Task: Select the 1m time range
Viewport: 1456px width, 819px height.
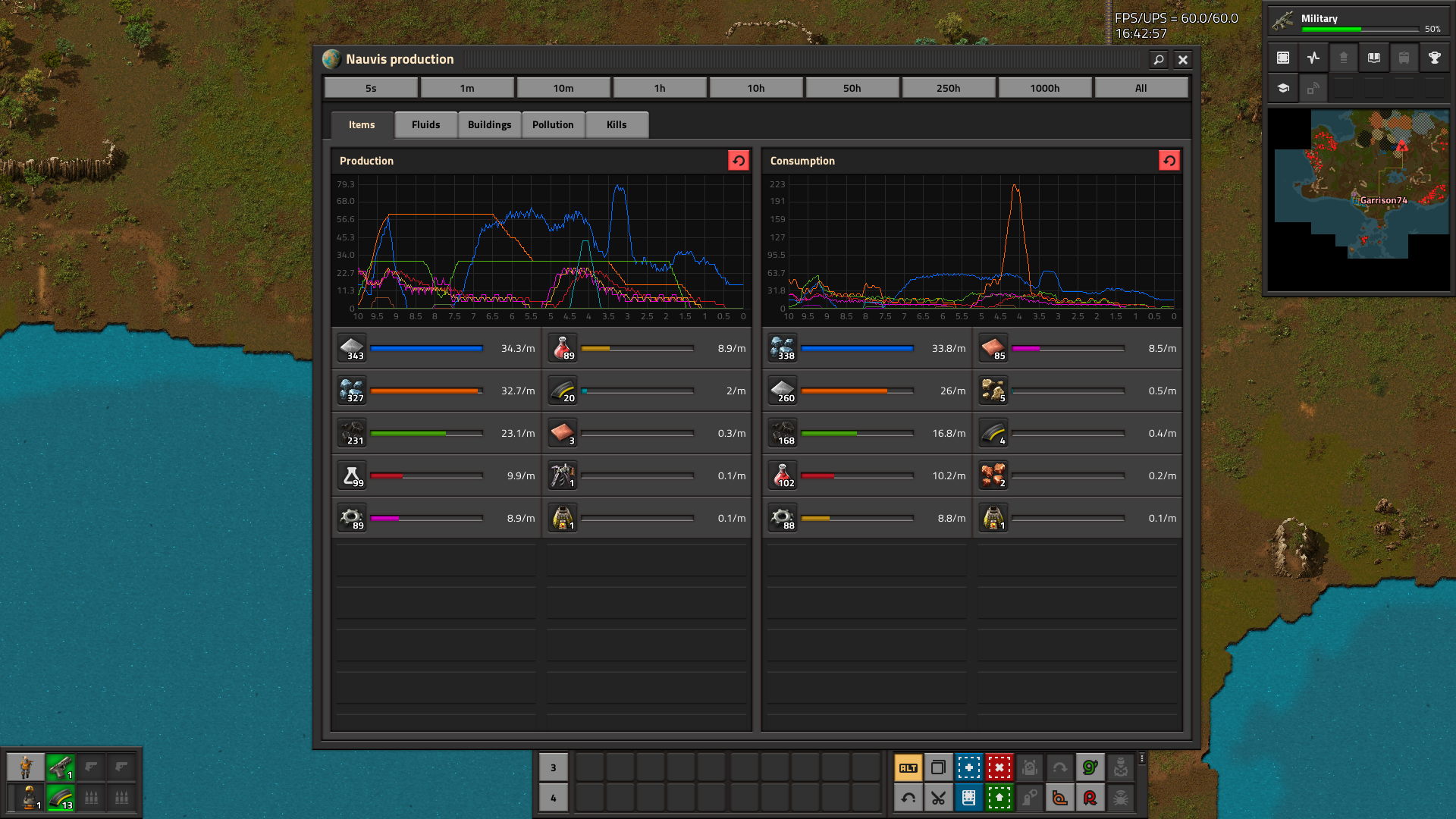Action: tap(466, 88)
